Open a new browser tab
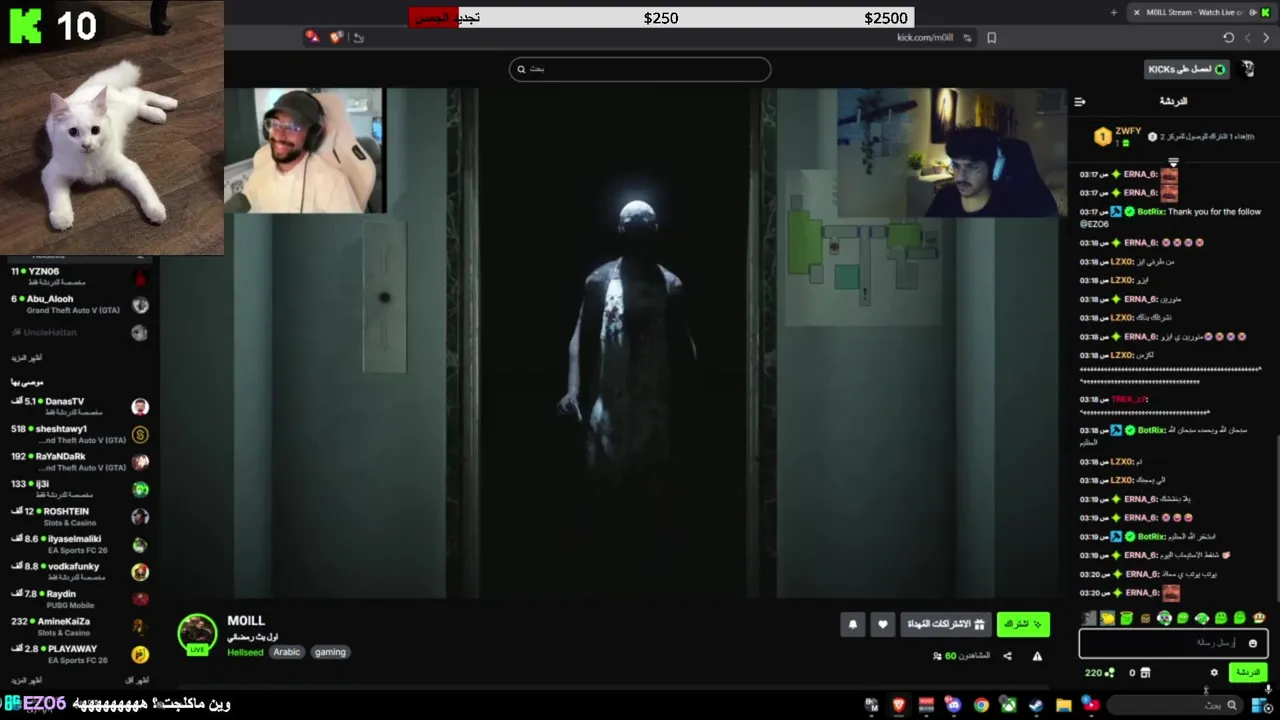Viewport: 1280px width, 720px height. (x=1114, y=12)
